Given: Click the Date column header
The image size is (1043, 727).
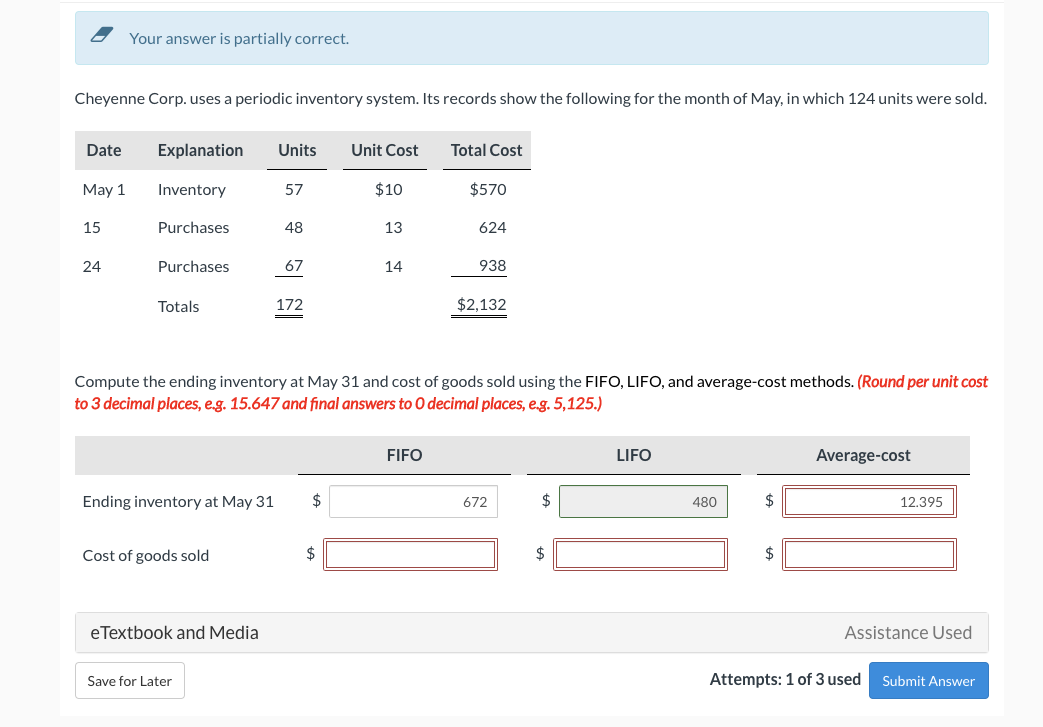Looking at the screenshot, I should click(104, 150).
